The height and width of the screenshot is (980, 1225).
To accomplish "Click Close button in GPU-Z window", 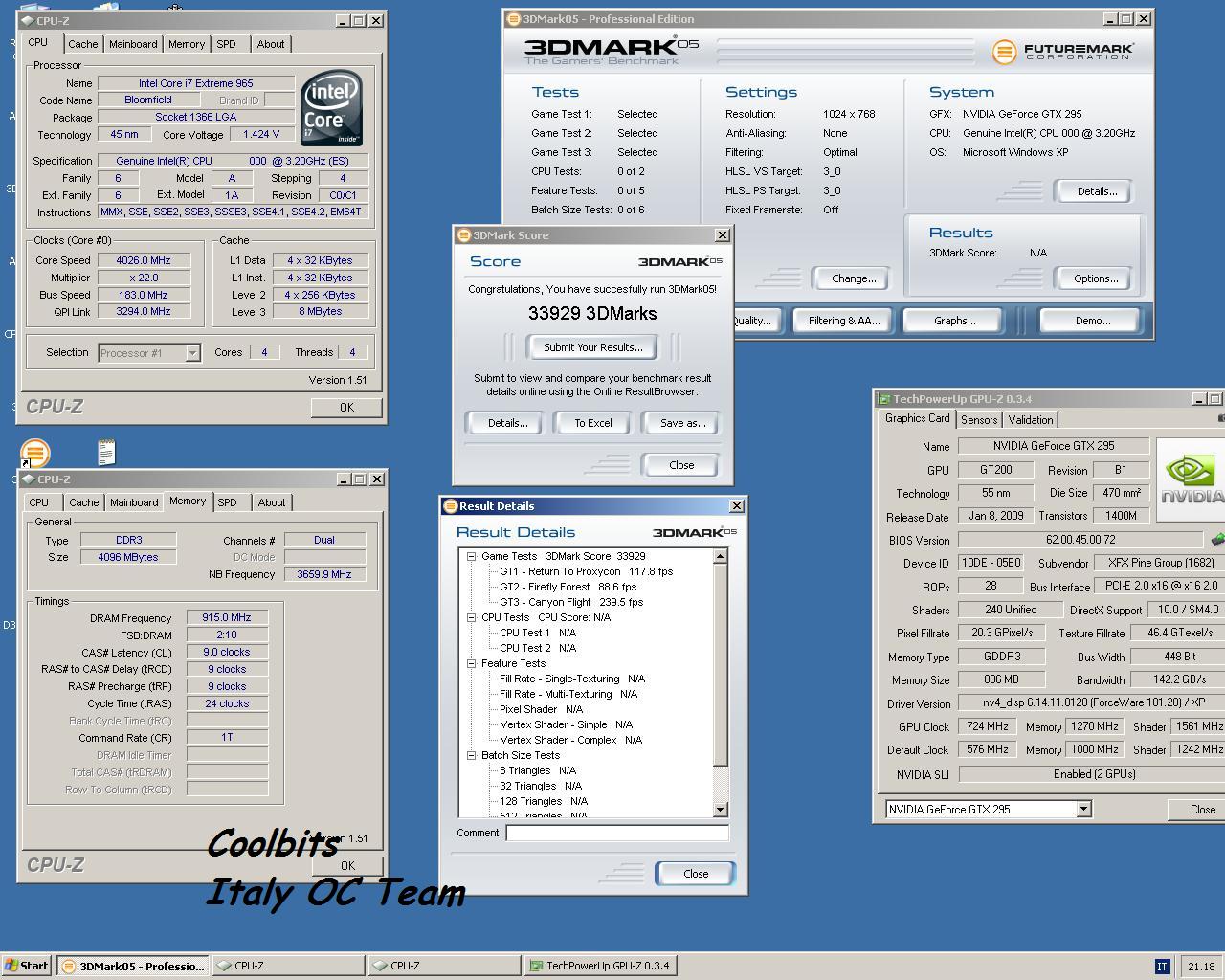I will coord(1196,810).
